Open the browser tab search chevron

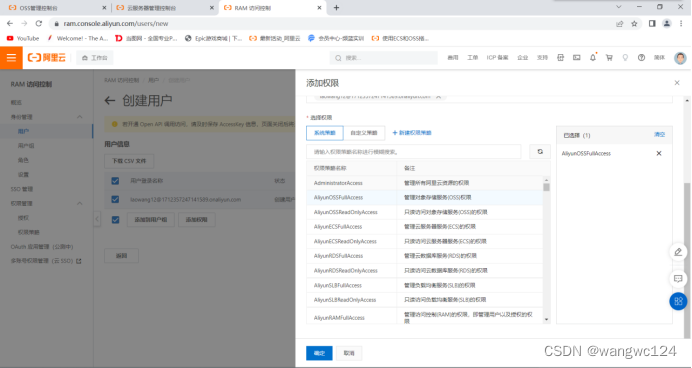coord(619,7)
